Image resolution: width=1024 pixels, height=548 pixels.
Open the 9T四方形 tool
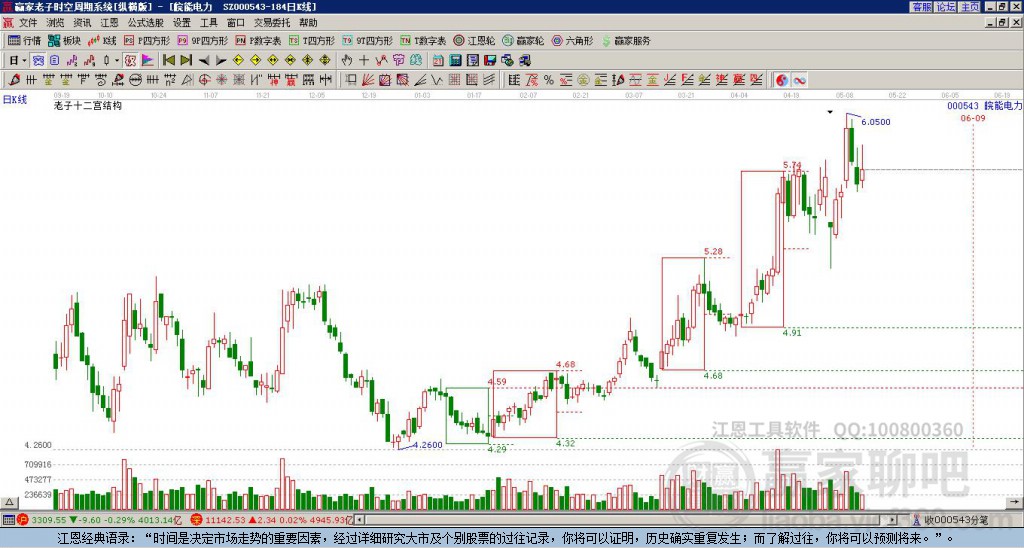point(367,40)
